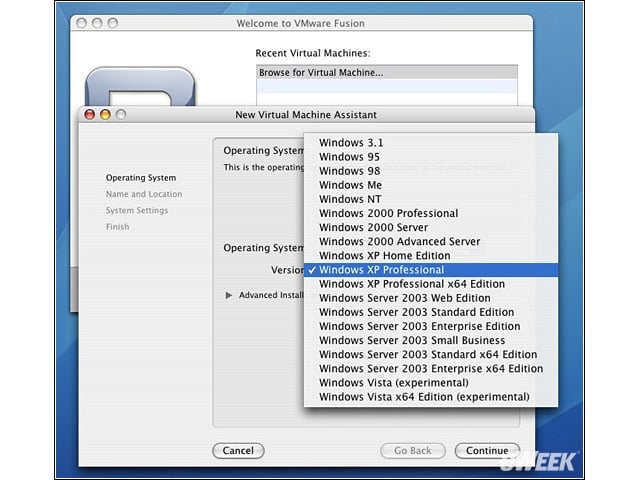Choose Windows NT entry
640x480 pixels.
coord(431,199)
